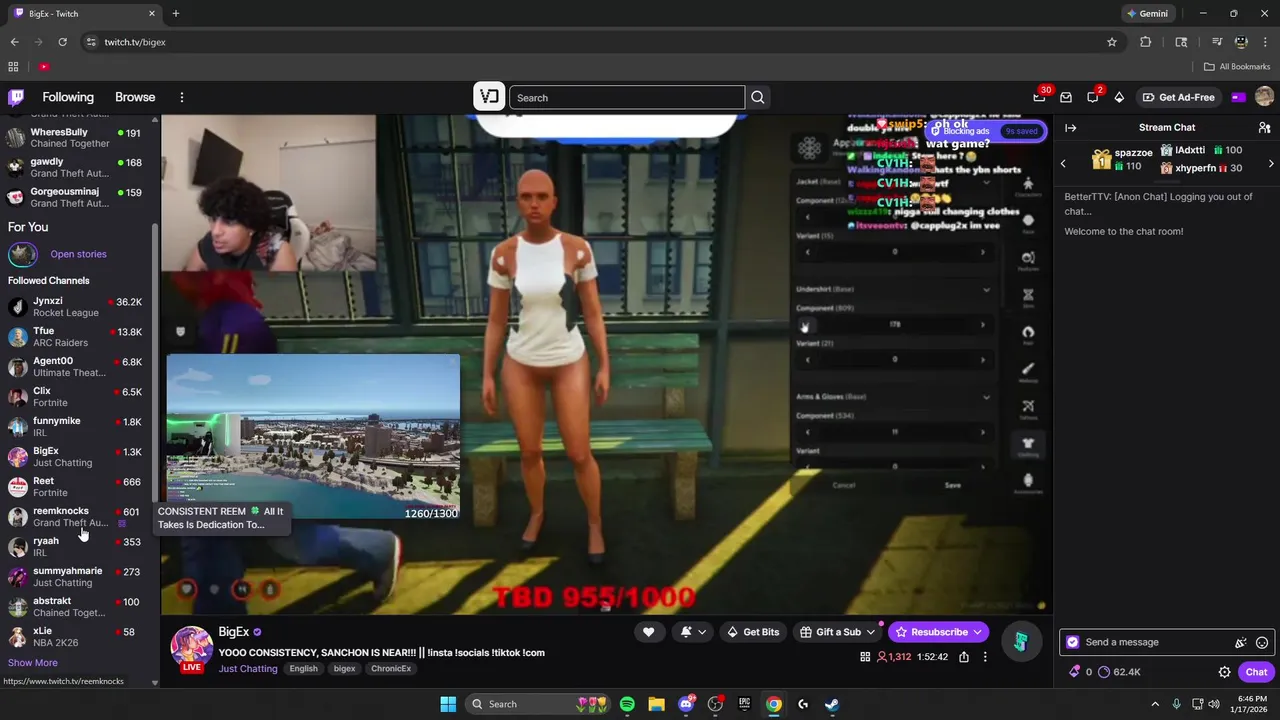Screen dimensions: 1280x720
Task: Open a new browser tab
Action: [x=176, y=14]
